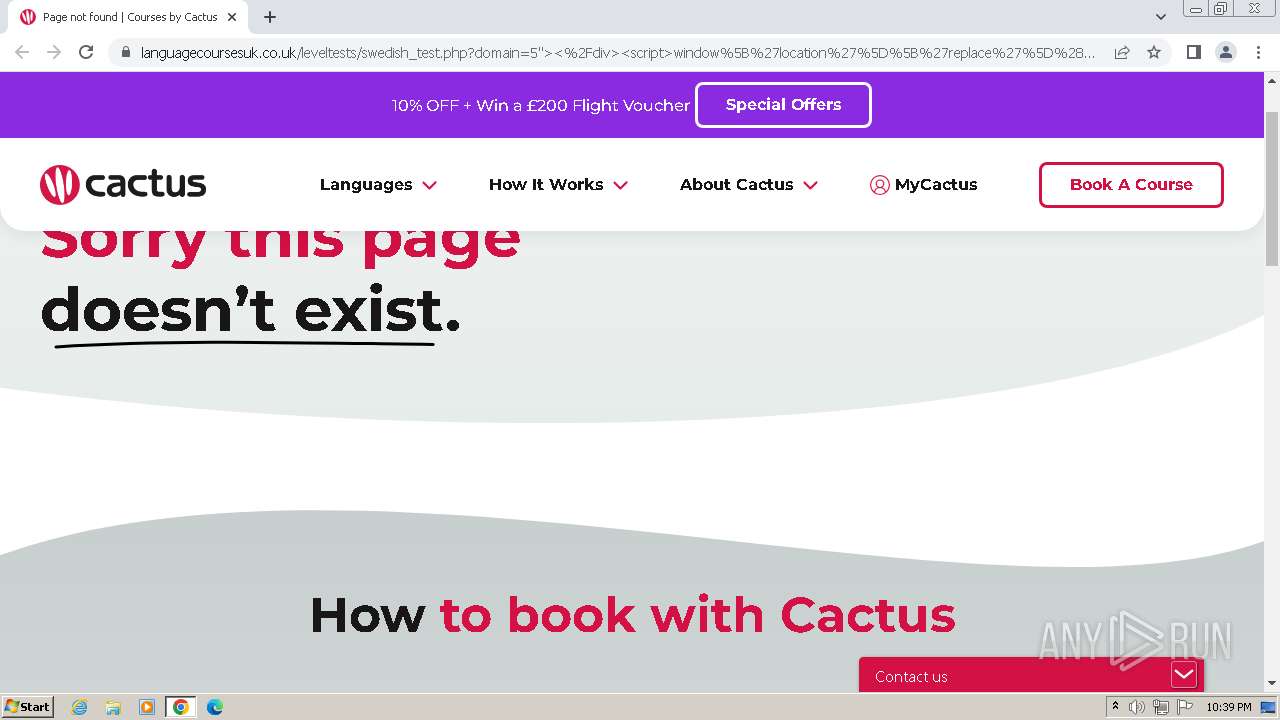The width and height of the screenshot is (1280, 720).
Task: Expand the How It Works chevron
Action: (x=621, y=185)
